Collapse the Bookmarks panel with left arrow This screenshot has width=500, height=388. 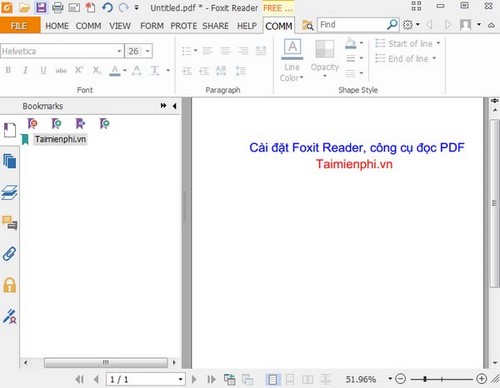[174, 106]
